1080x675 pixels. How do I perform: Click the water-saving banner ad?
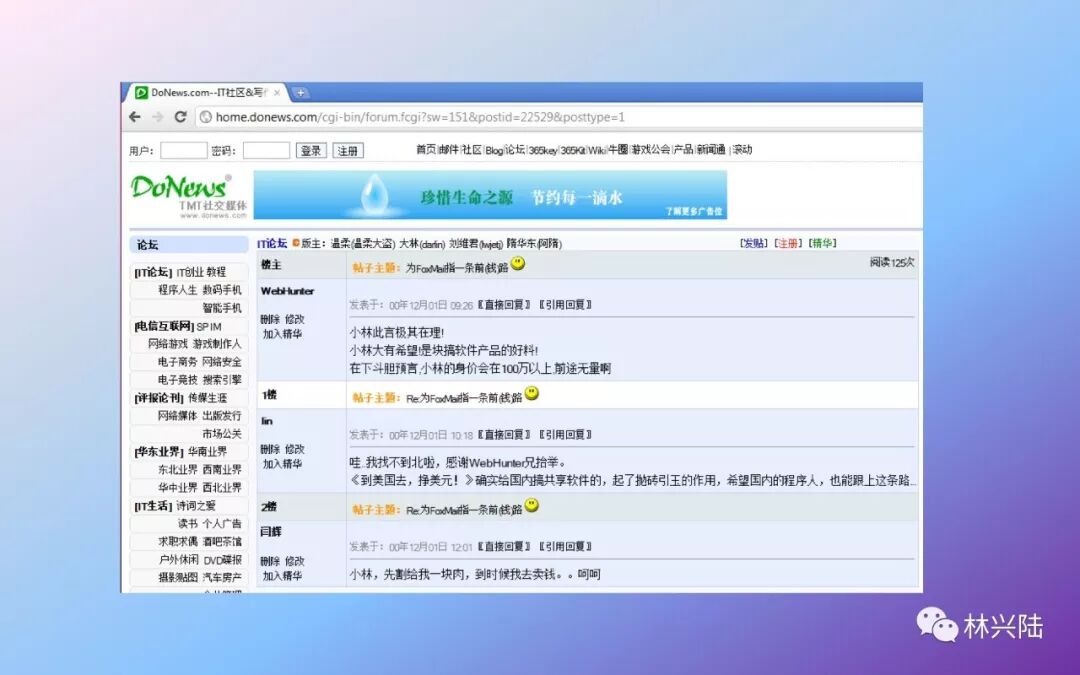[x=490, y=195]
